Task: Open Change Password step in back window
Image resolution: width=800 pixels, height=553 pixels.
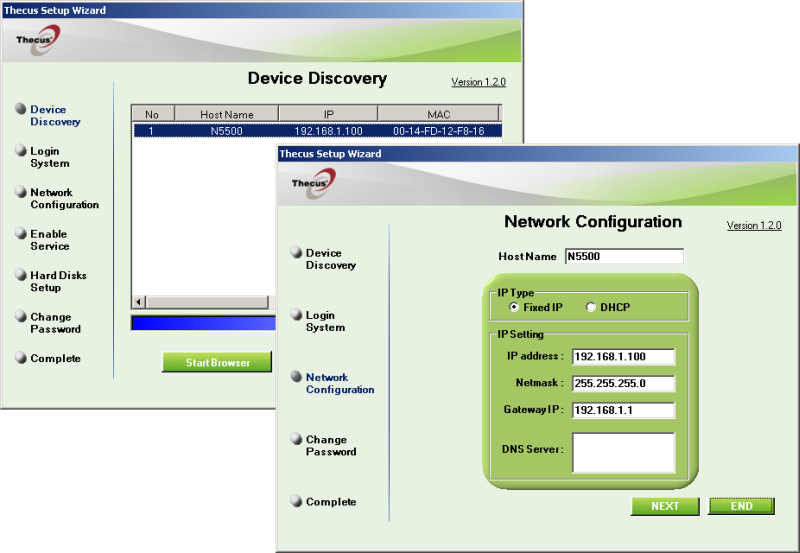Action: [x=55, y=323]
